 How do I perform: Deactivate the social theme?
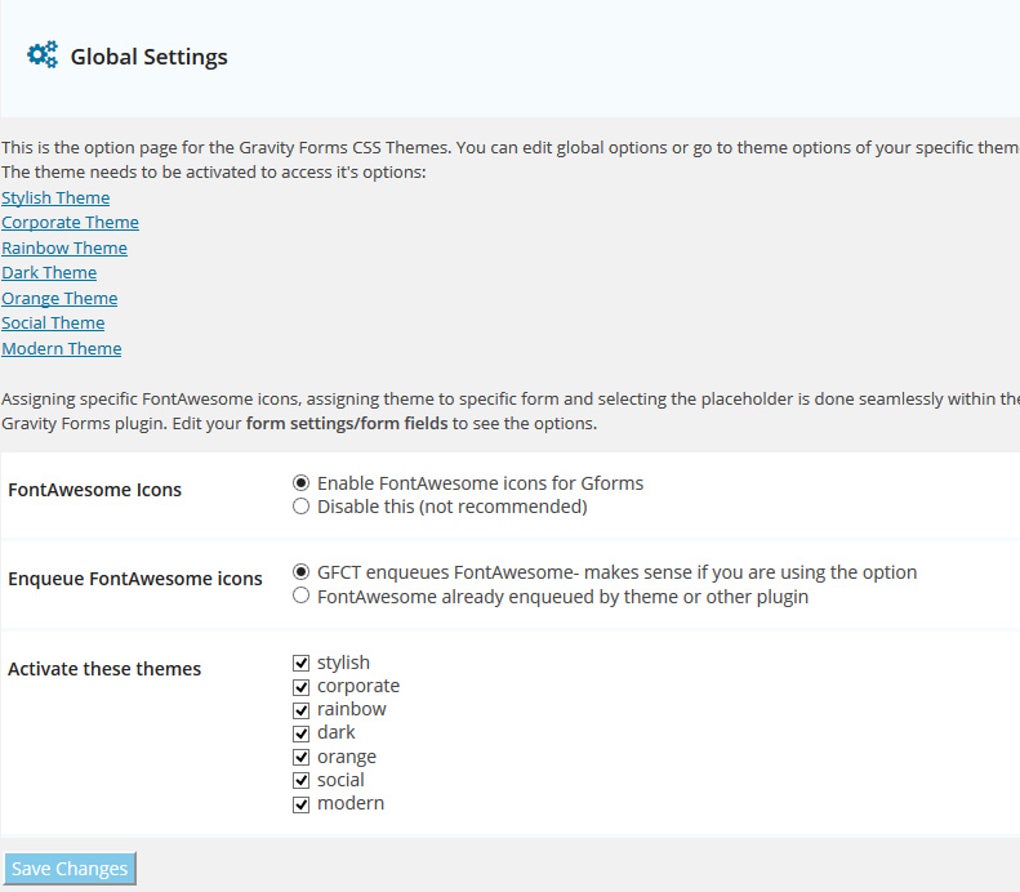(x=301, y=780)
